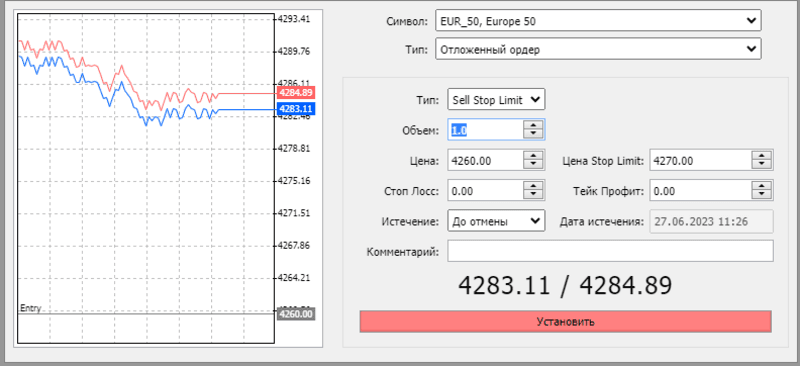Decrease Цена with the down arrow
This screenshot has width=800, height=366.
tap(533, 164)
